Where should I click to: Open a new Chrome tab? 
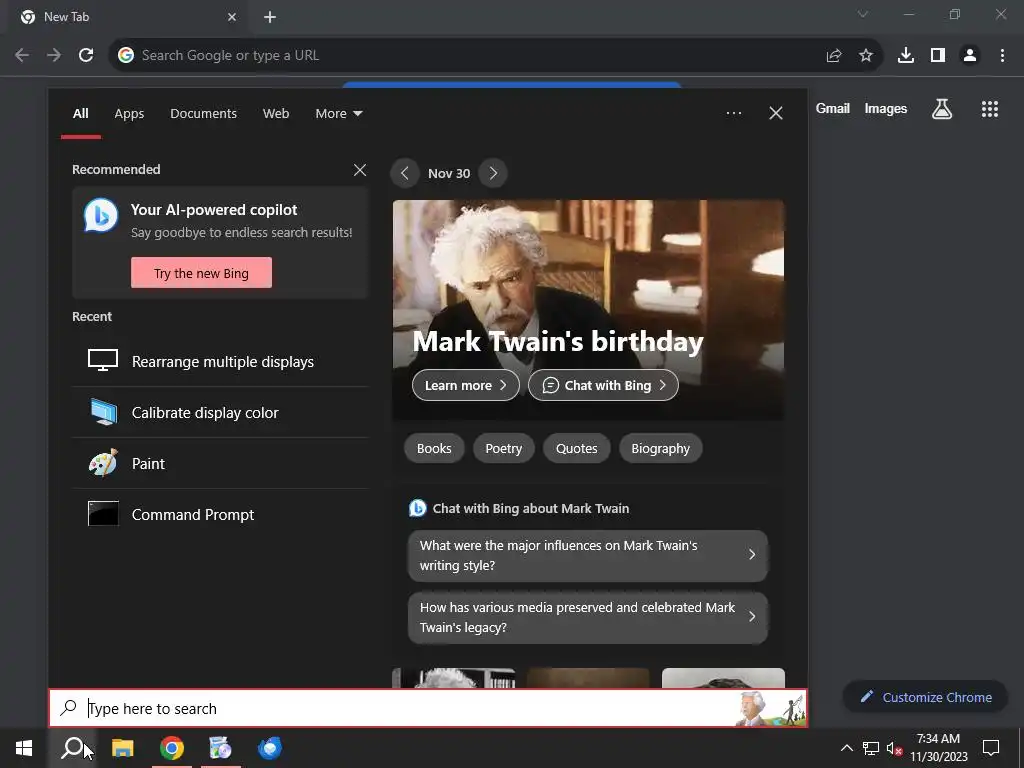270,18
